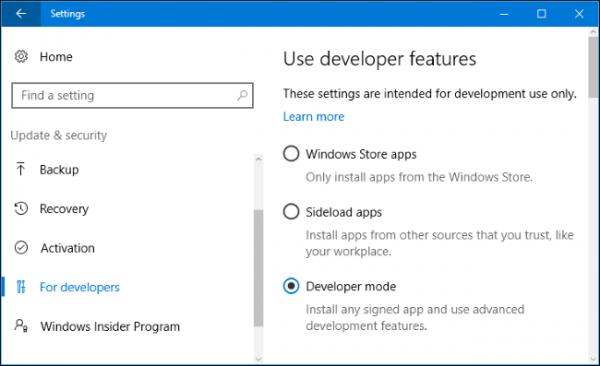Click the Backup up-arrow icon
The image size is (600, 366).
[21, 169]
